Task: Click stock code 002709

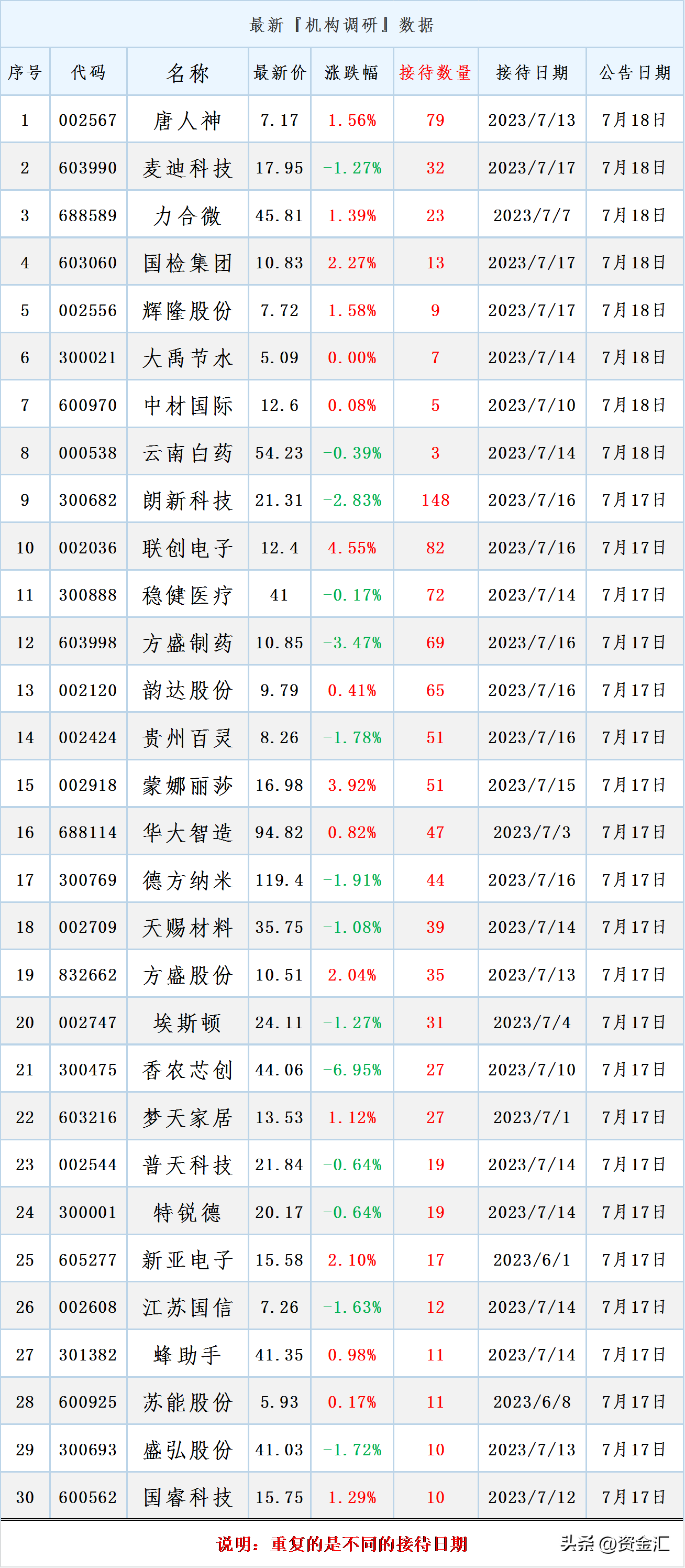Action: (88, 928)
